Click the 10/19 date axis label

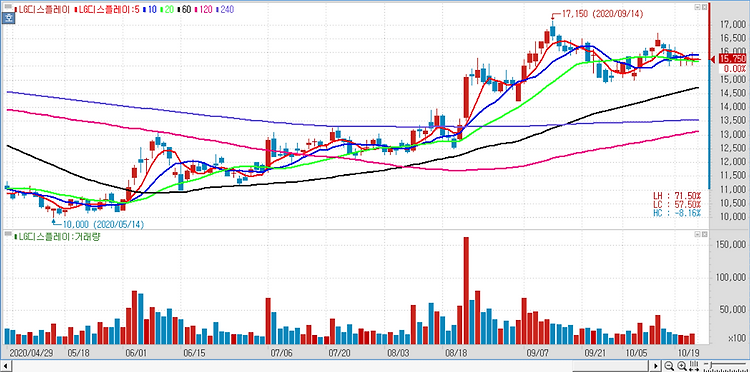pos(689,353)
